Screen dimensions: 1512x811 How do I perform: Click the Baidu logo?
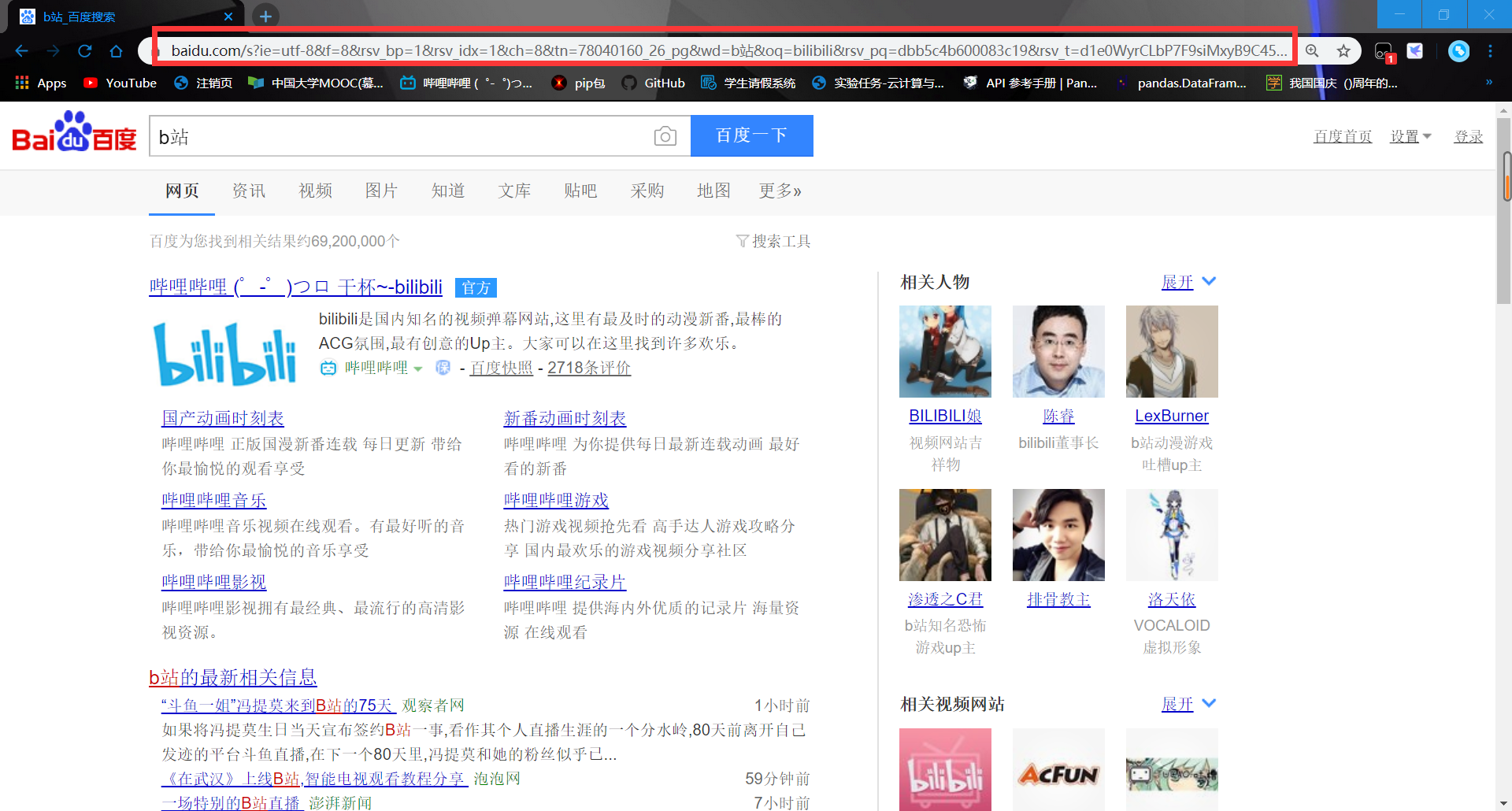tap(74, 131)
